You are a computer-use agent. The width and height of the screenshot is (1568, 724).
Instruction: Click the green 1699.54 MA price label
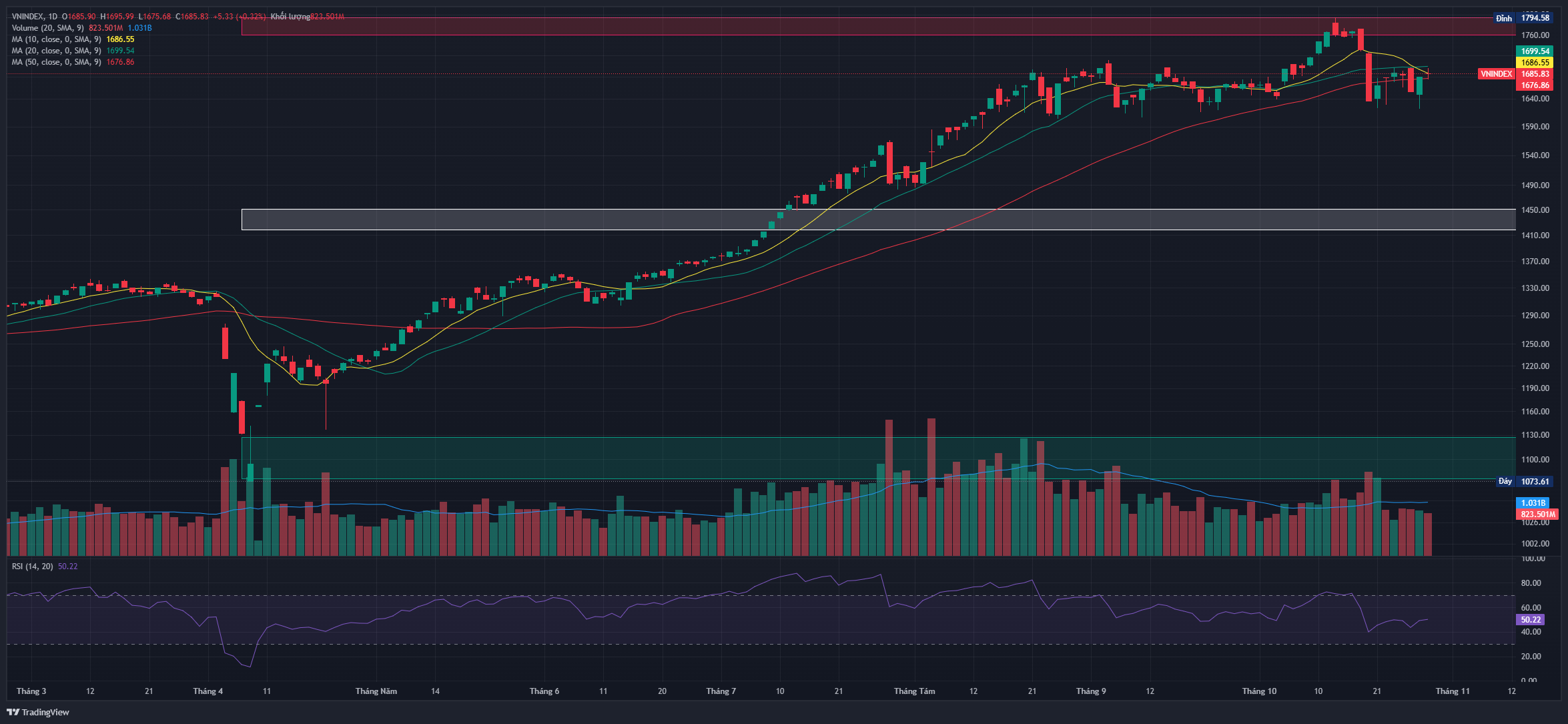pos(1535,51)
